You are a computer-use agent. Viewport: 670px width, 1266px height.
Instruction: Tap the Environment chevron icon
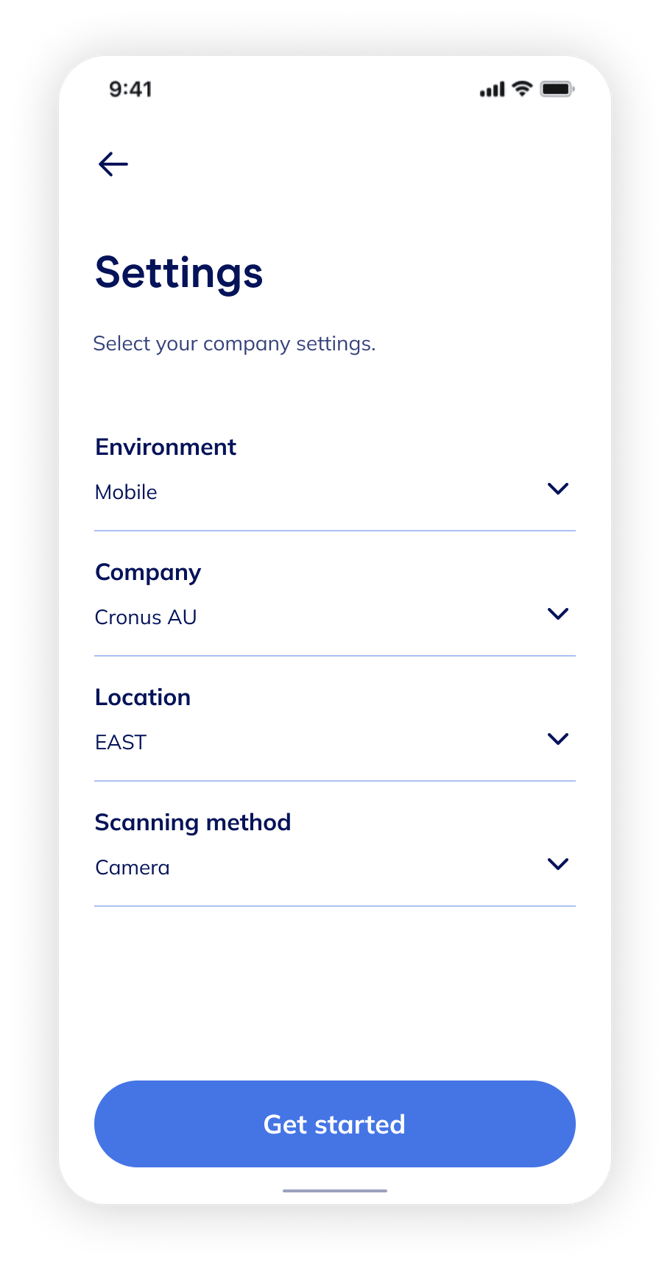[557, 489]
